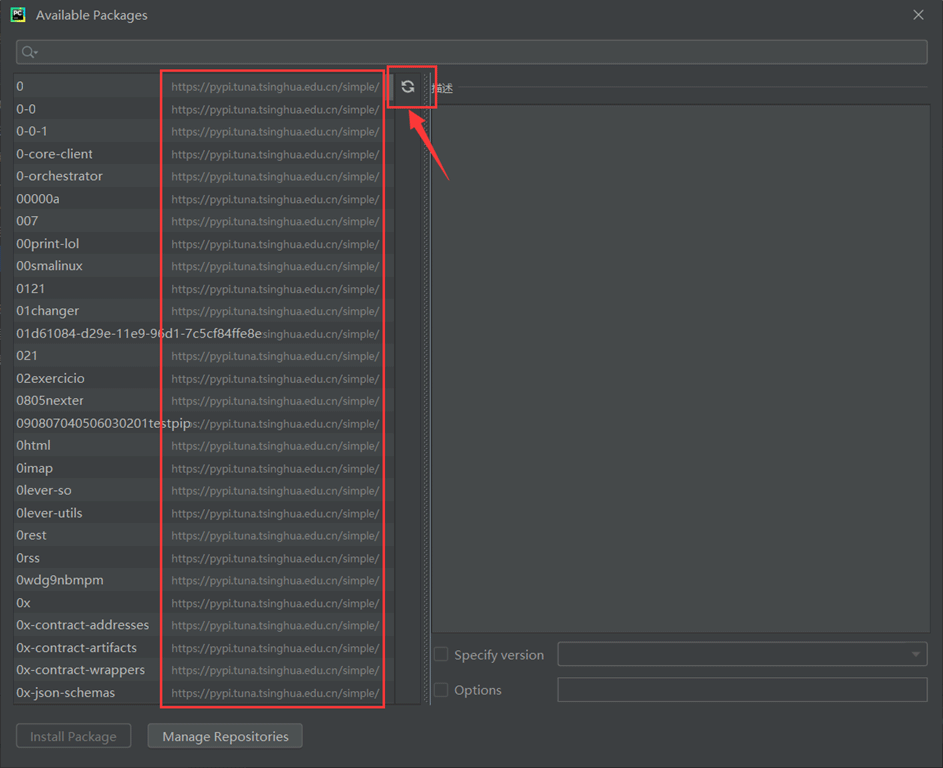This screenshot has height=768, width=943.
Task: Select the 0x-json-schemas package
Action: pyautogui.click(x=66, y=693)
